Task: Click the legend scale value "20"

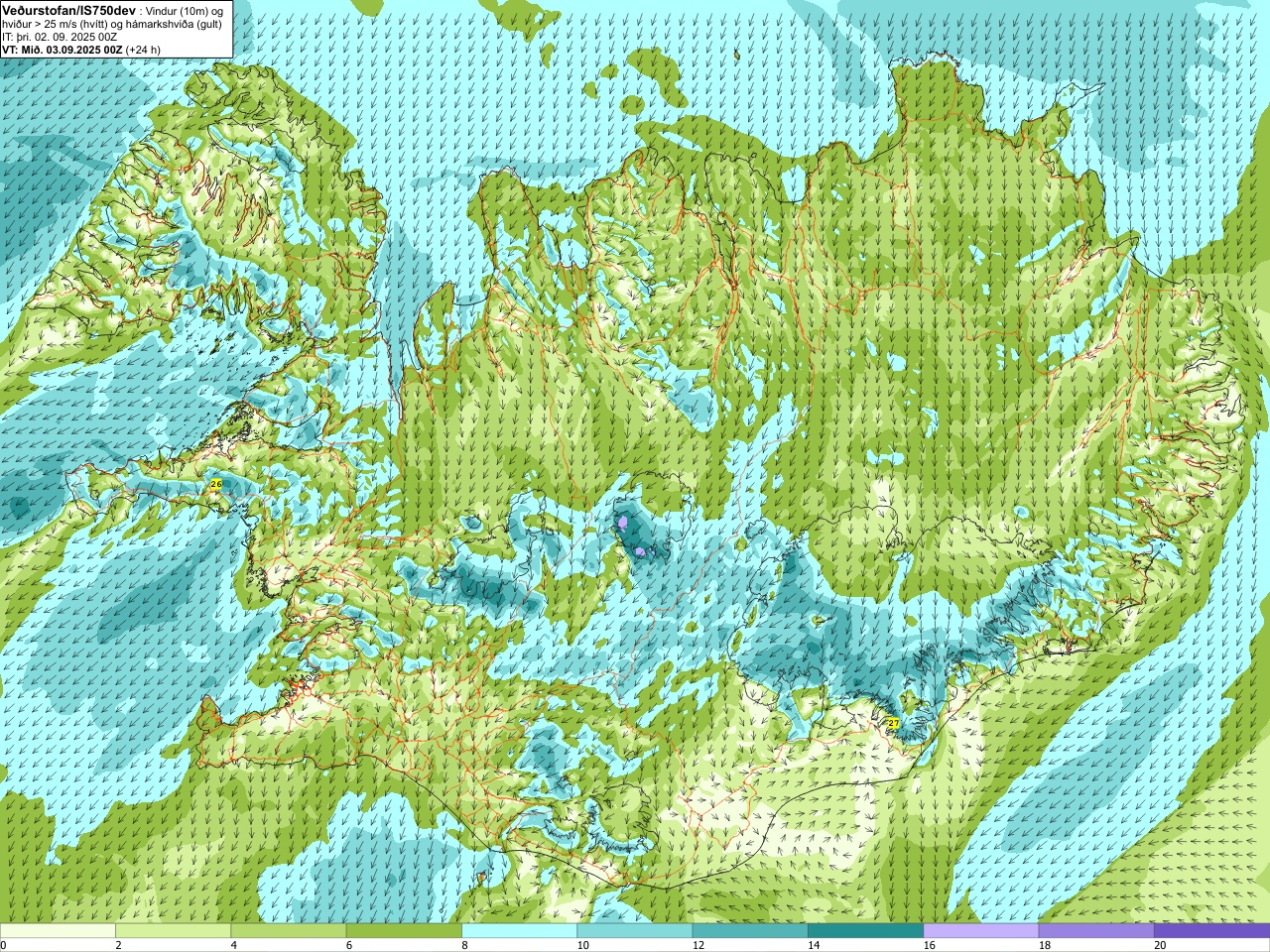Action: (x=1160, y=945)
